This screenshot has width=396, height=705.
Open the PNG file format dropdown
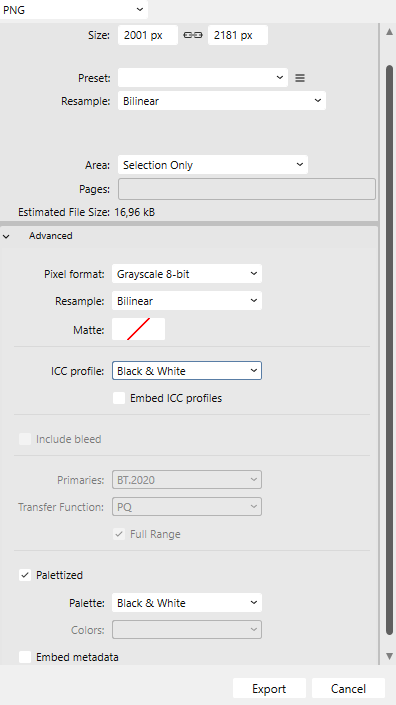click(x=74, y=9)
